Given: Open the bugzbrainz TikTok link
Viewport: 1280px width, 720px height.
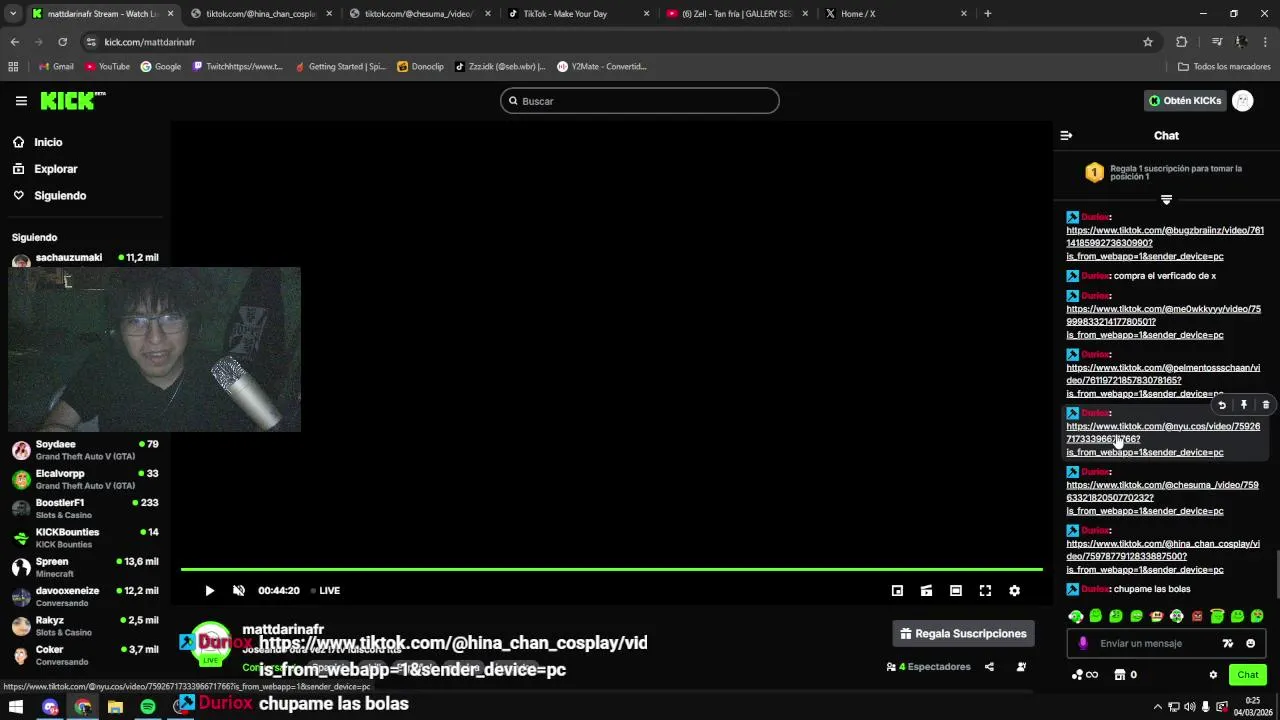Looking at the screenshot, I should point(1165,243).
